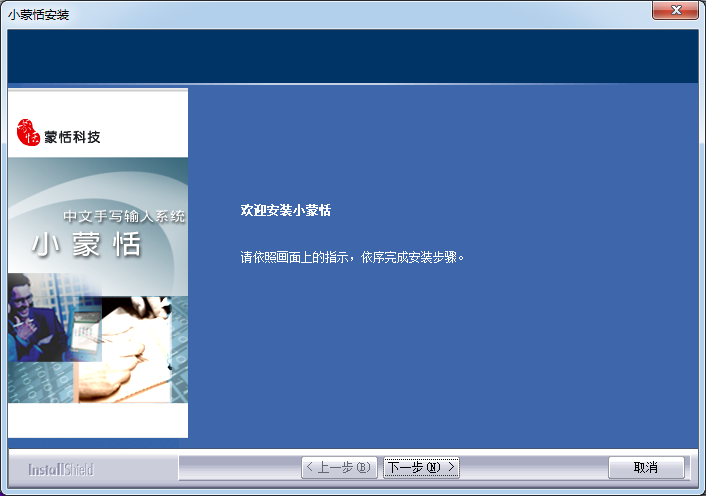Close the 小蒙恬安装 window

(x=675, y=10)
